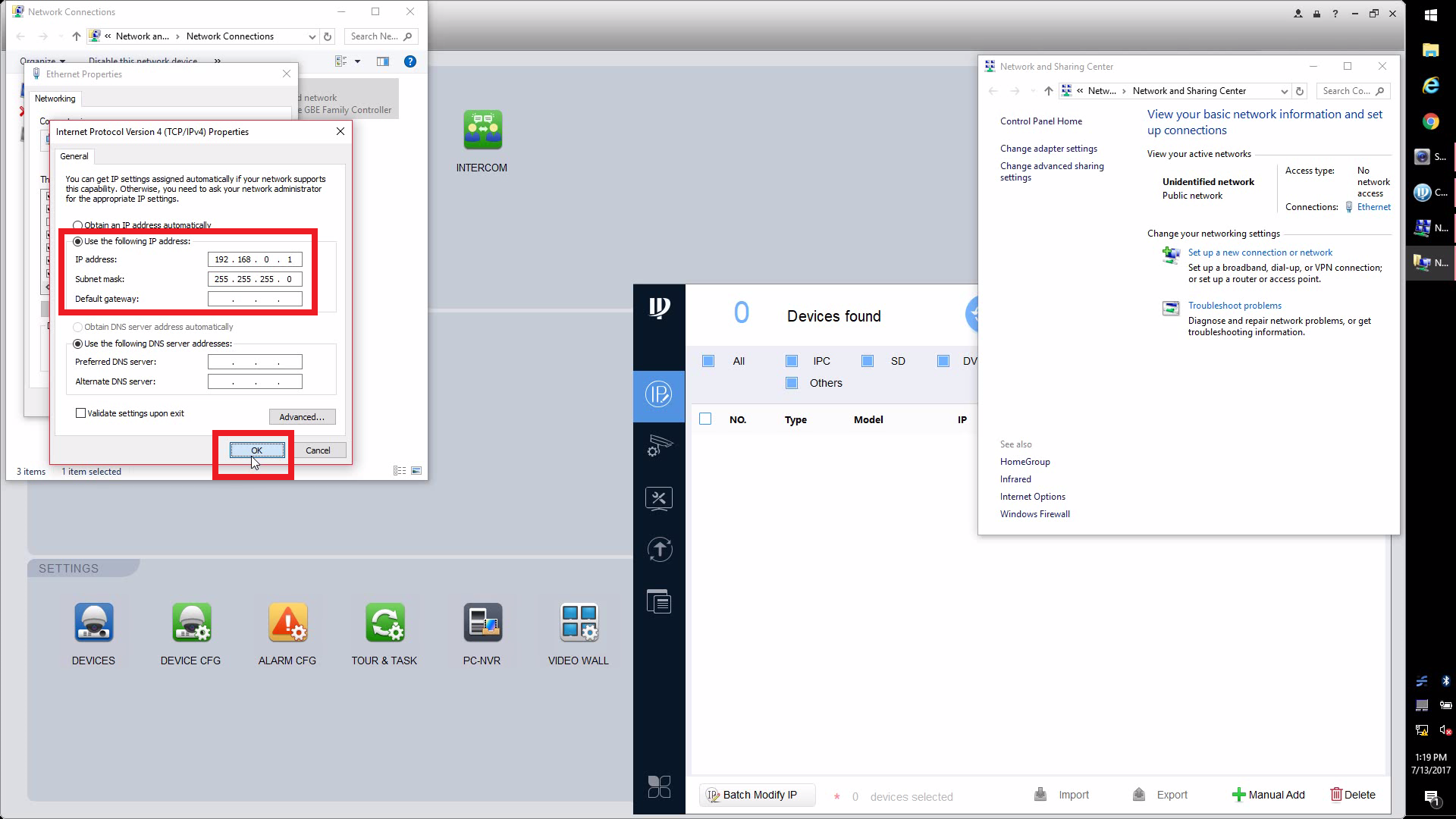Enable Validate settings upon exit checkbox

click(x=80, y=413)
